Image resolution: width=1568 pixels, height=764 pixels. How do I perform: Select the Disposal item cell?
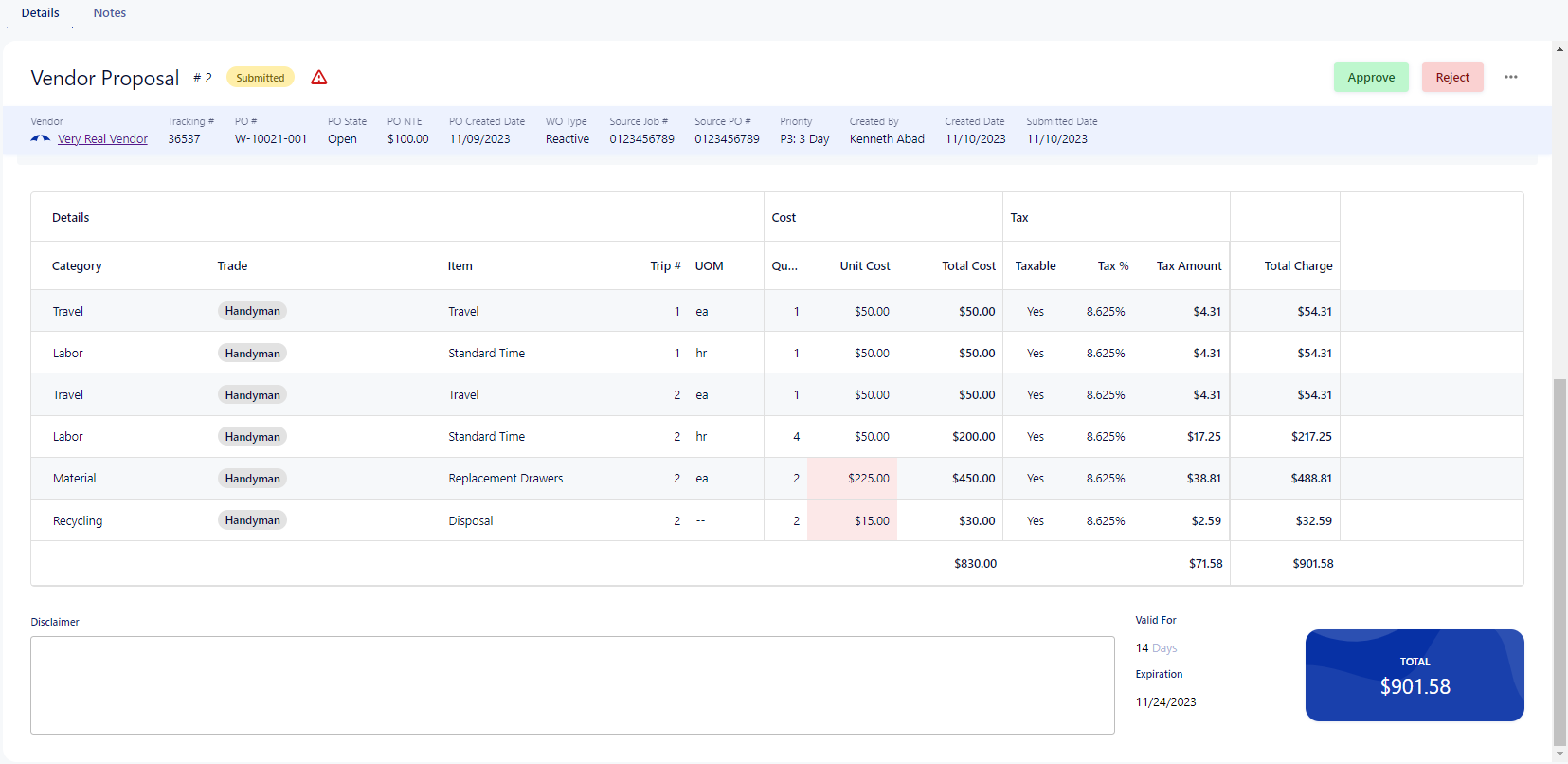point(471,520)
